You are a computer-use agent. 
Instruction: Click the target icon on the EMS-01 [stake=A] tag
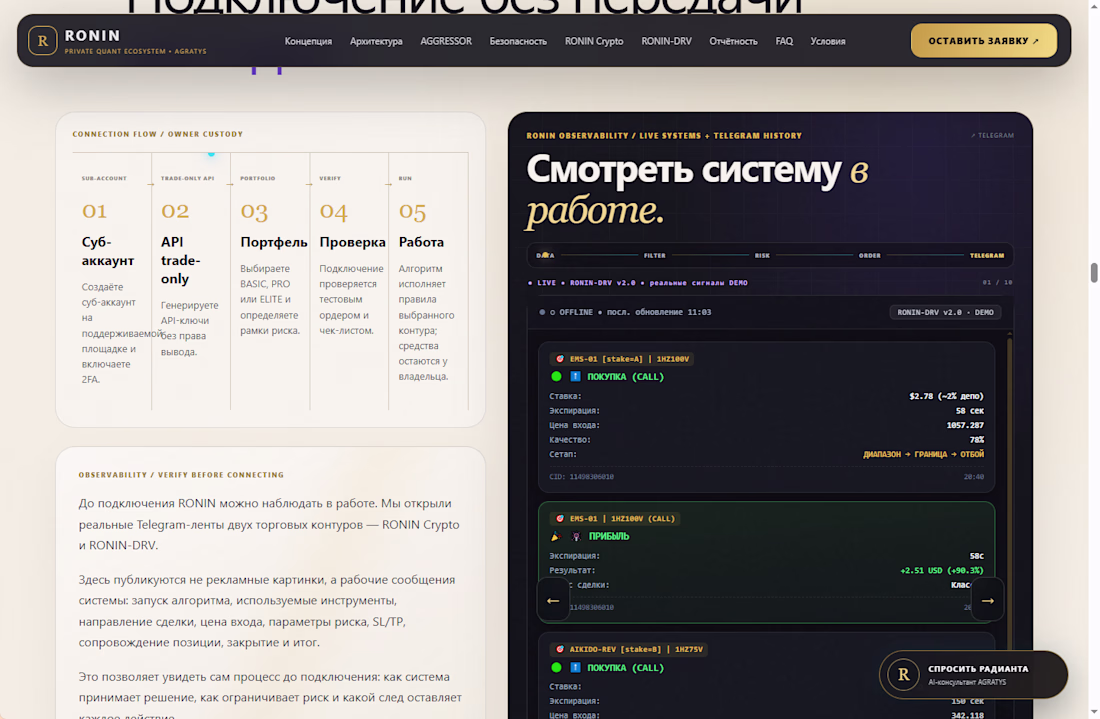[x=560, y=359]
